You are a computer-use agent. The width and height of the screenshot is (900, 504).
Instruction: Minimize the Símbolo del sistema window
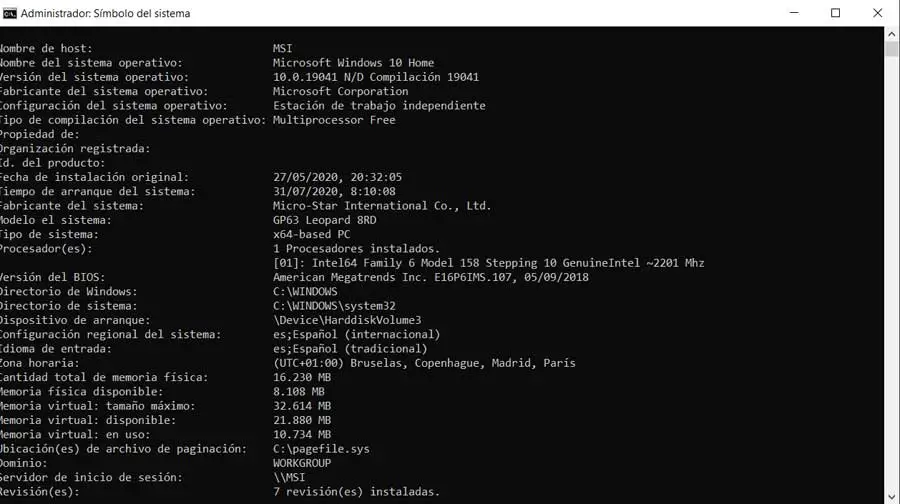pyautogui.click(x=788, y=13)
